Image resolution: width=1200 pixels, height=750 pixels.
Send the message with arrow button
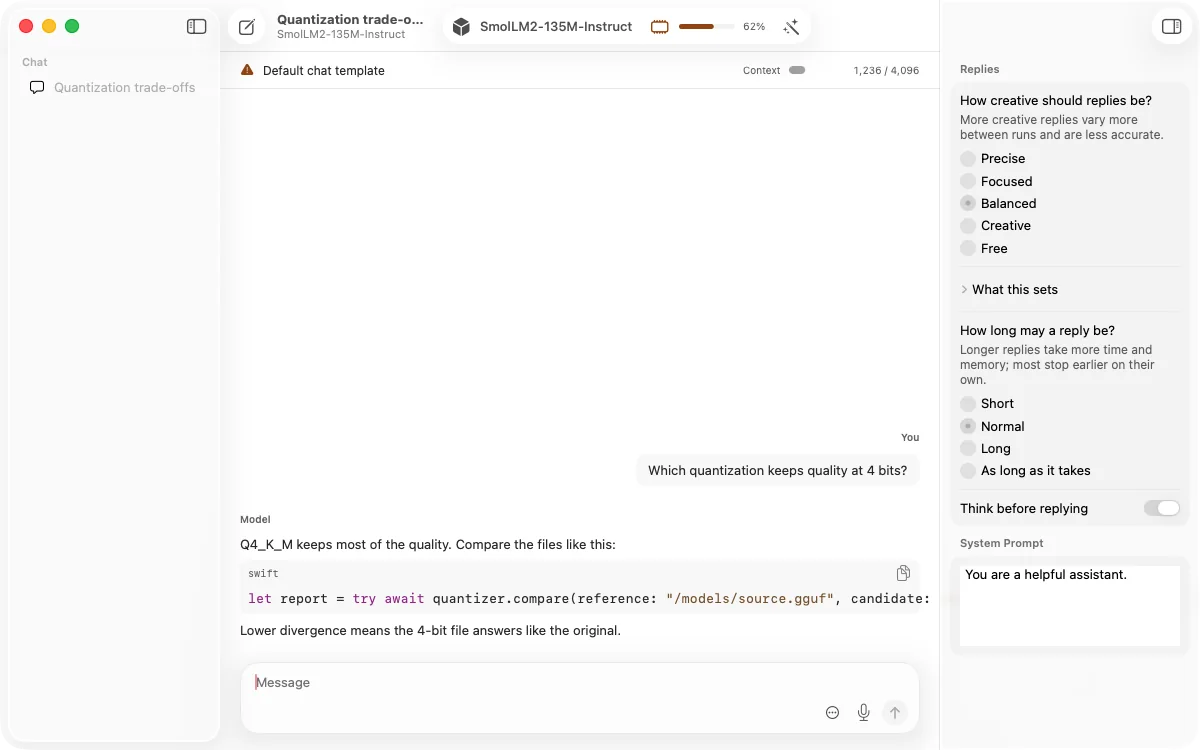coord(895,712)
